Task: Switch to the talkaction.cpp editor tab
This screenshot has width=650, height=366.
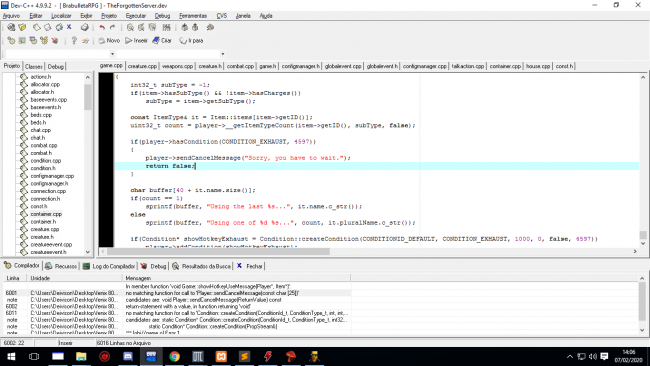Action: pos(468,66)
